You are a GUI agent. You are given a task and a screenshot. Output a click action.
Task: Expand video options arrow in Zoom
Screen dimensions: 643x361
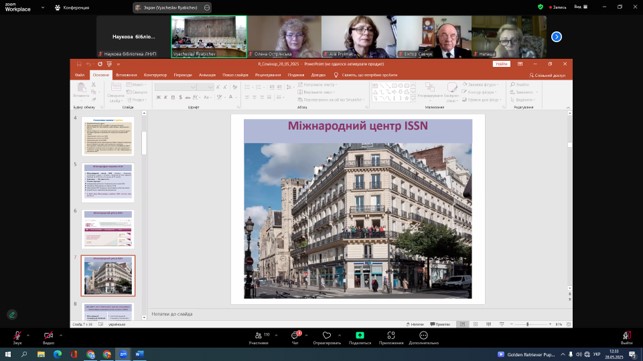(61, 335)
